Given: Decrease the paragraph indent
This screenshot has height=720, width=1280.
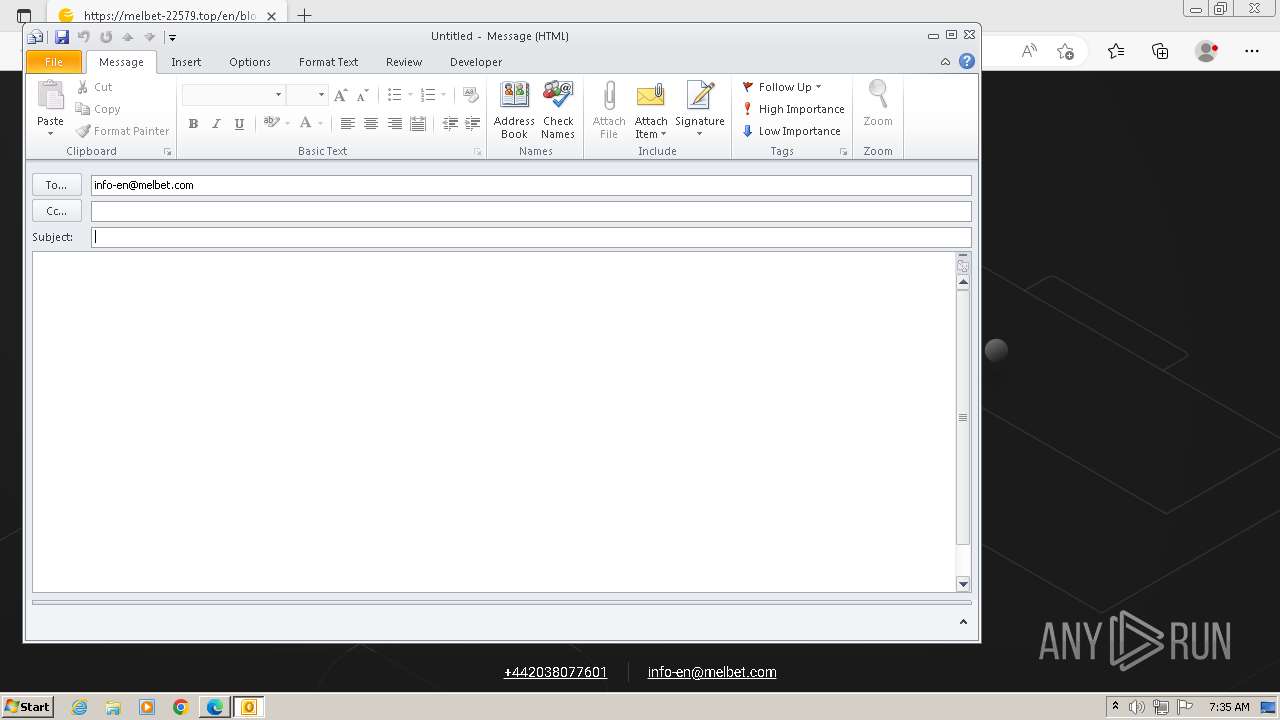Looking at the screenshot, I should tap(450, 124).
